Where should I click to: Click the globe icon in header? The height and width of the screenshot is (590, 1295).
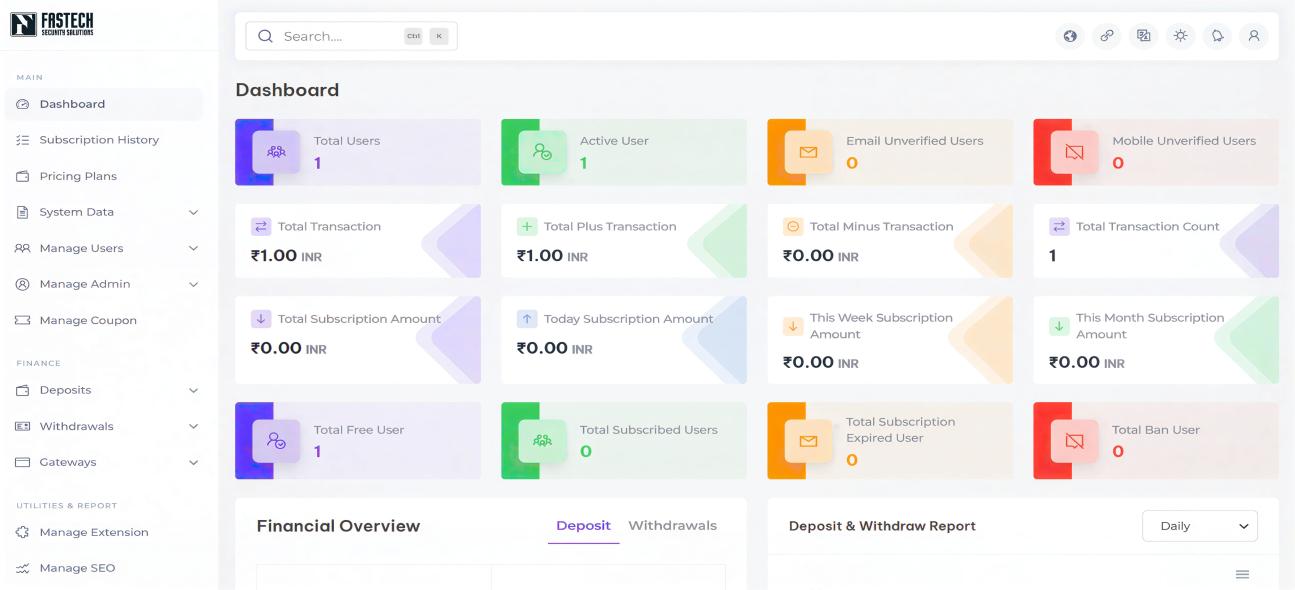(x=1070, y=36)
